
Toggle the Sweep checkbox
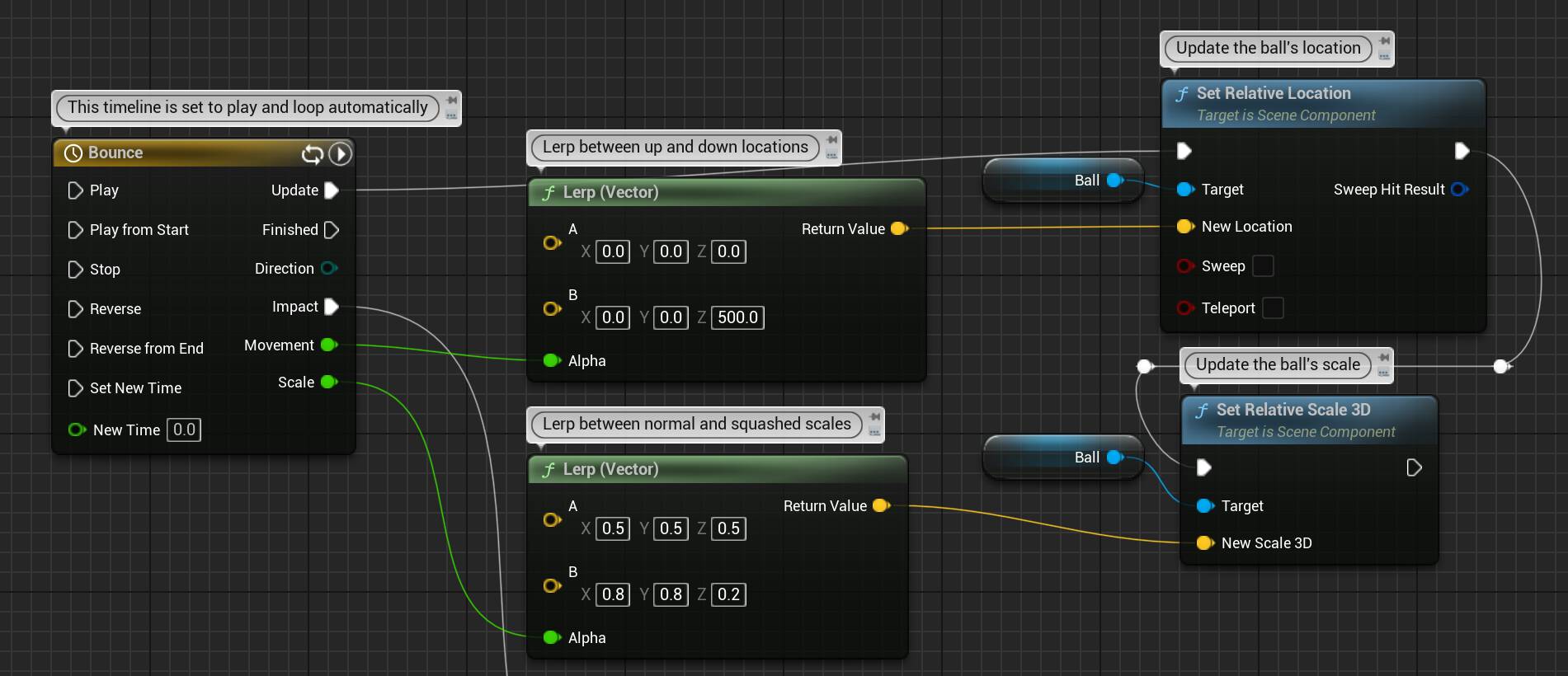pyautogui.click(x=1263, y=265)
